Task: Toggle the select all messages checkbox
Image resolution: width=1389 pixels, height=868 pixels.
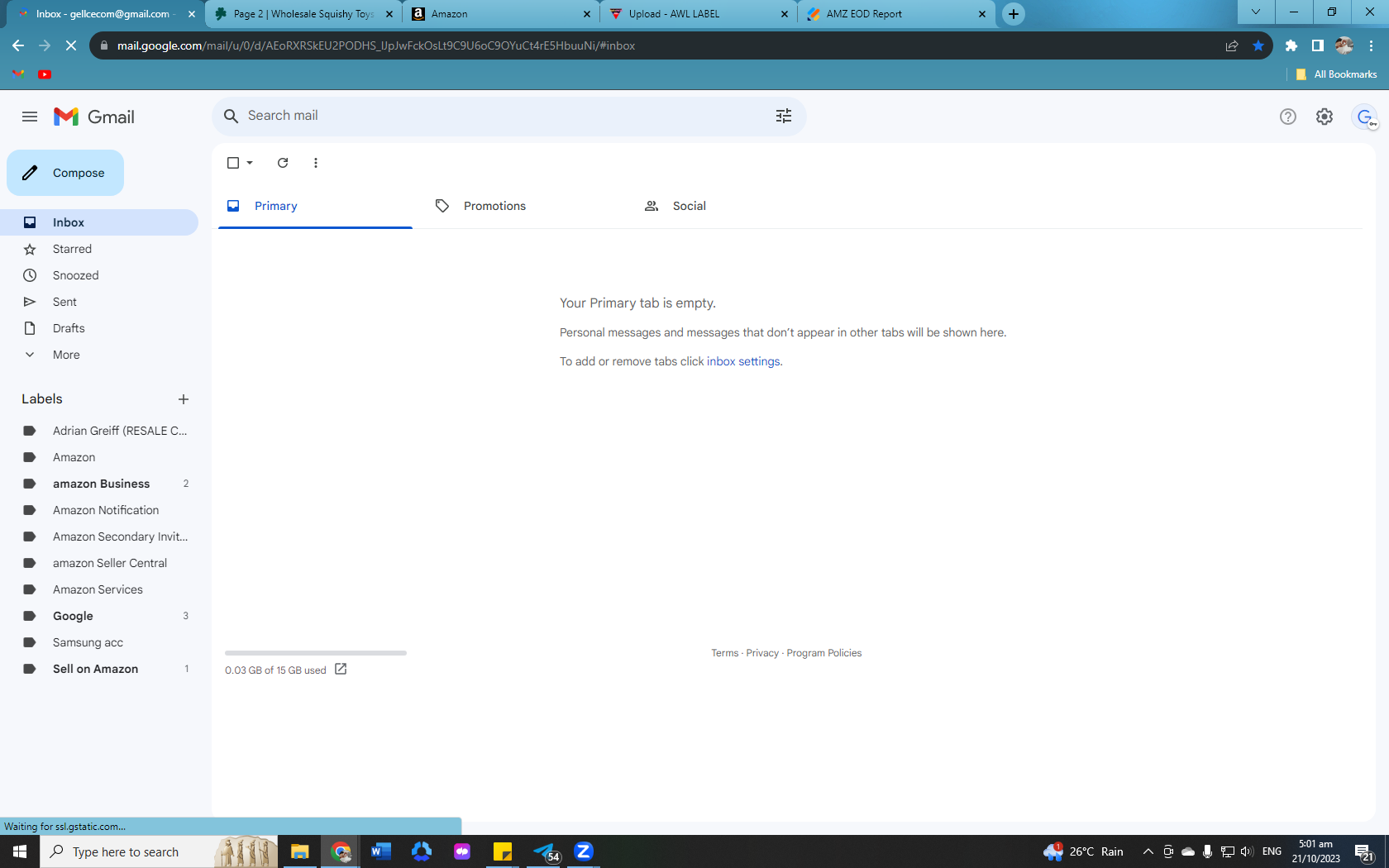Action: 233,163
